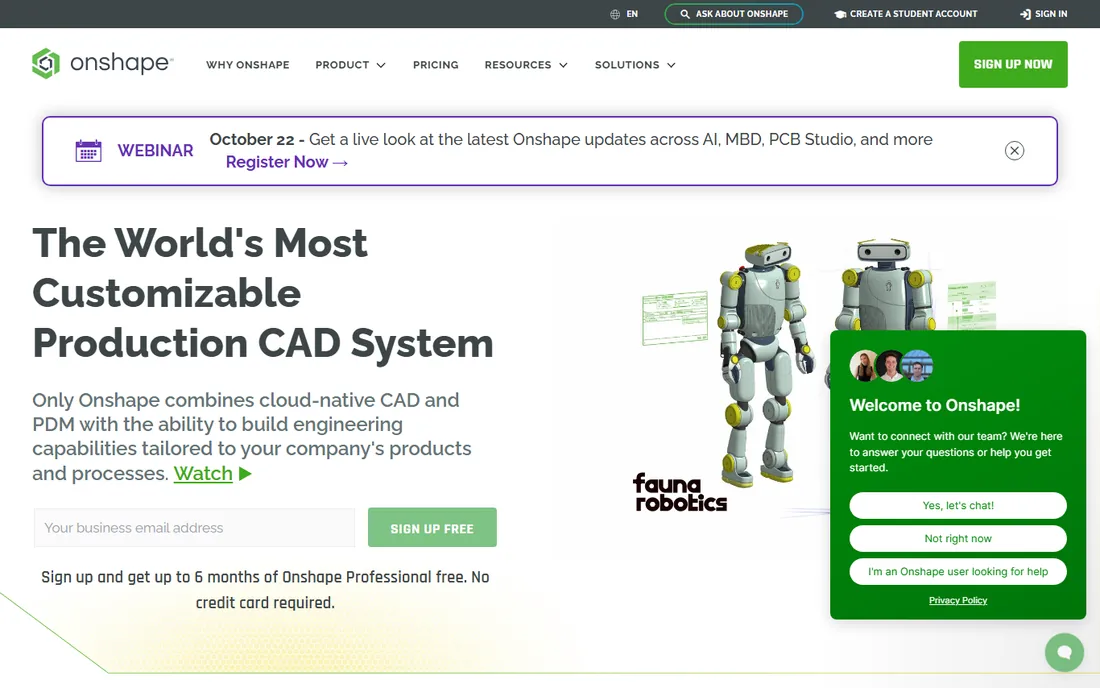This screenshot has width=1100, height=688.
Task: Dismiss the webinar banner
Action: coord(1014,151)
